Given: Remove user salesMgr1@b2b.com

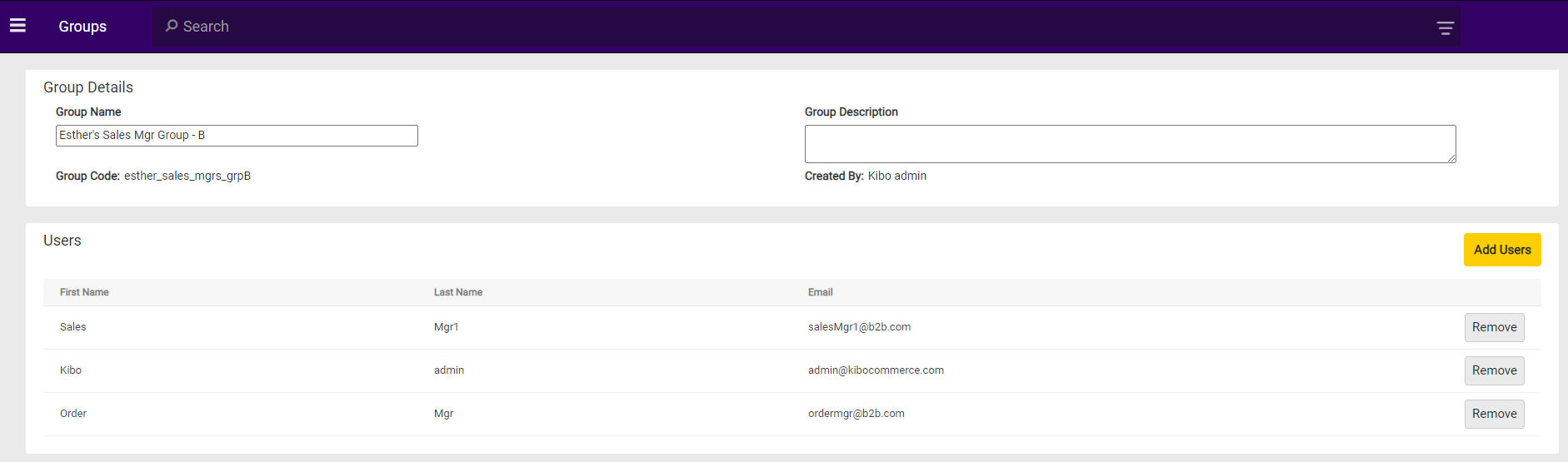Looking at the screenshot, I should (1494, 327).
